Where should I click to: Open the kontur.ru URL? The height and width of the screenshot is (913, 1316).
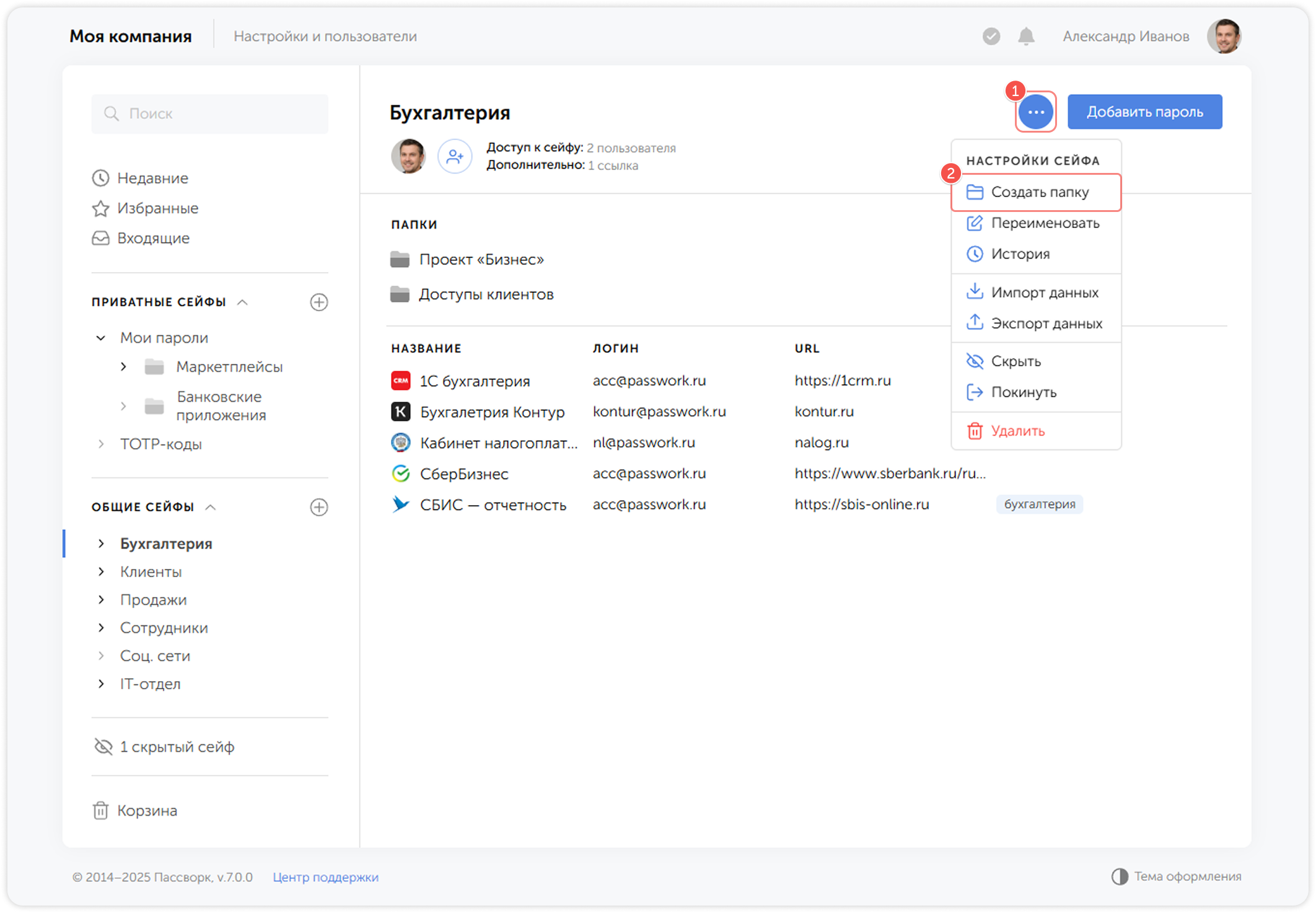coord(824,412)
